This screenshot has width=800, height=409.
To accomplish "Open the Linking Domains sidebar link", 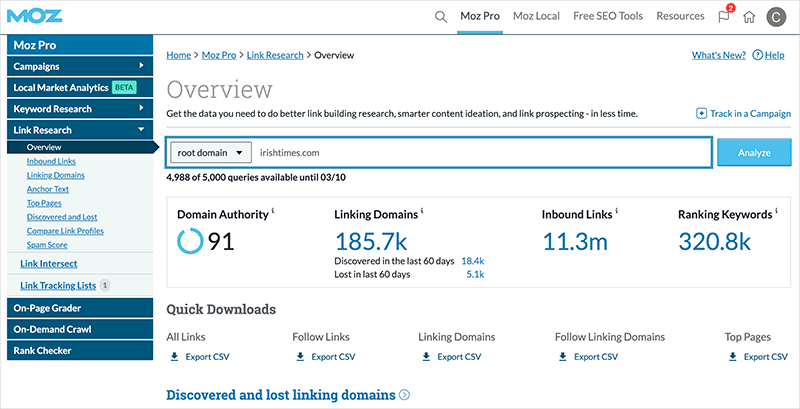I will click(56, 175).
